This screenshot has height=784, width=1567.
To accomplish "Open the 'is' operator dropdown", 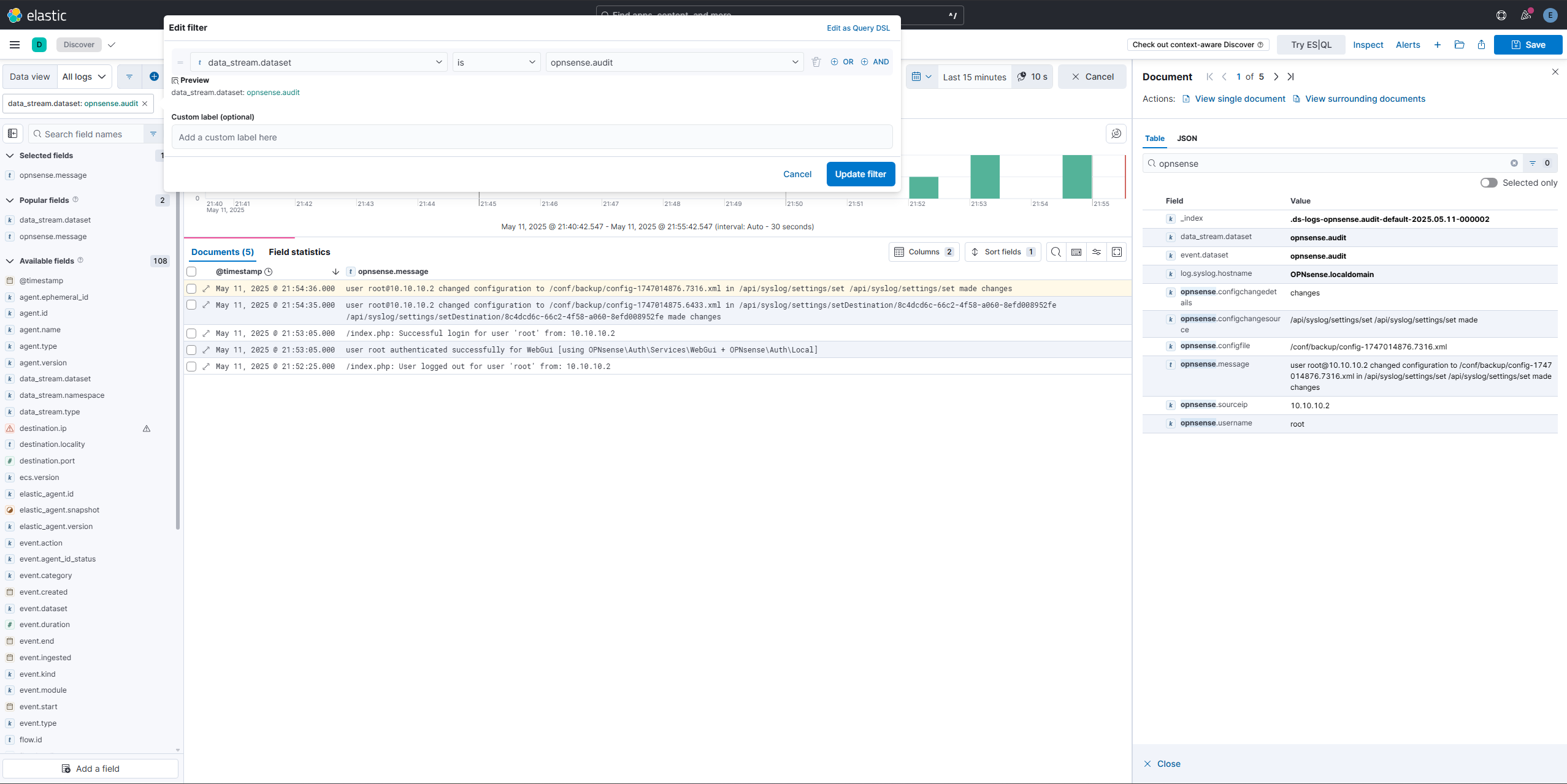I will coord(496,62).
